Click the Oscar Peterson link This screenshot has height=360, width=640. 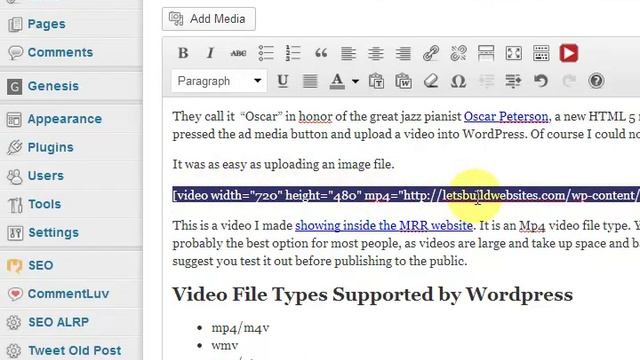[506, 117]
